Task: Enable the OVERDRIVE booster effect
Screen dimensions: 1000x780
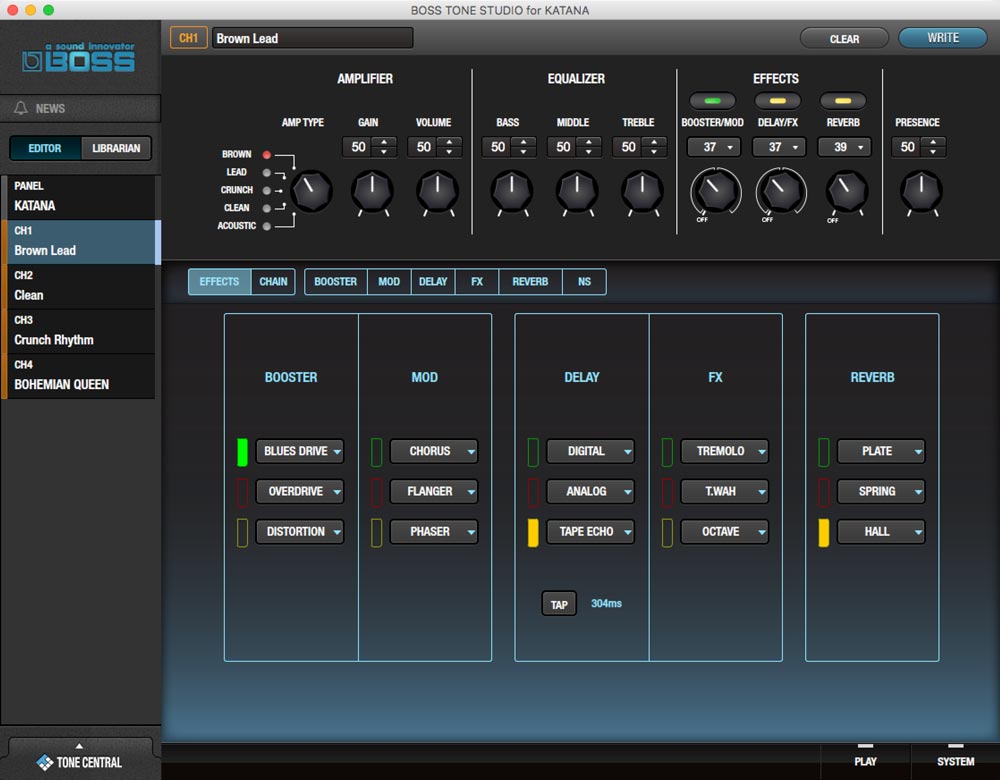Action: 243,491
